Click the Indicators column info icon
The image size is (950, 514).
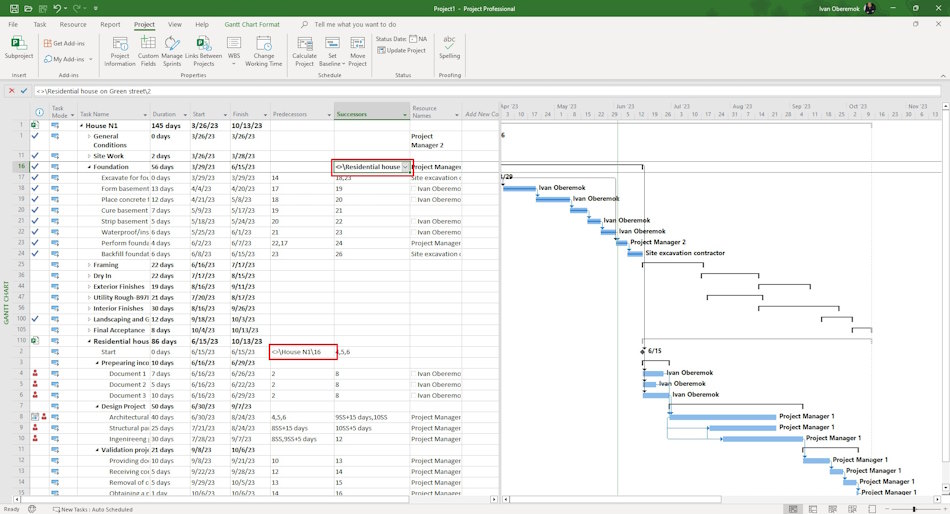39,112
